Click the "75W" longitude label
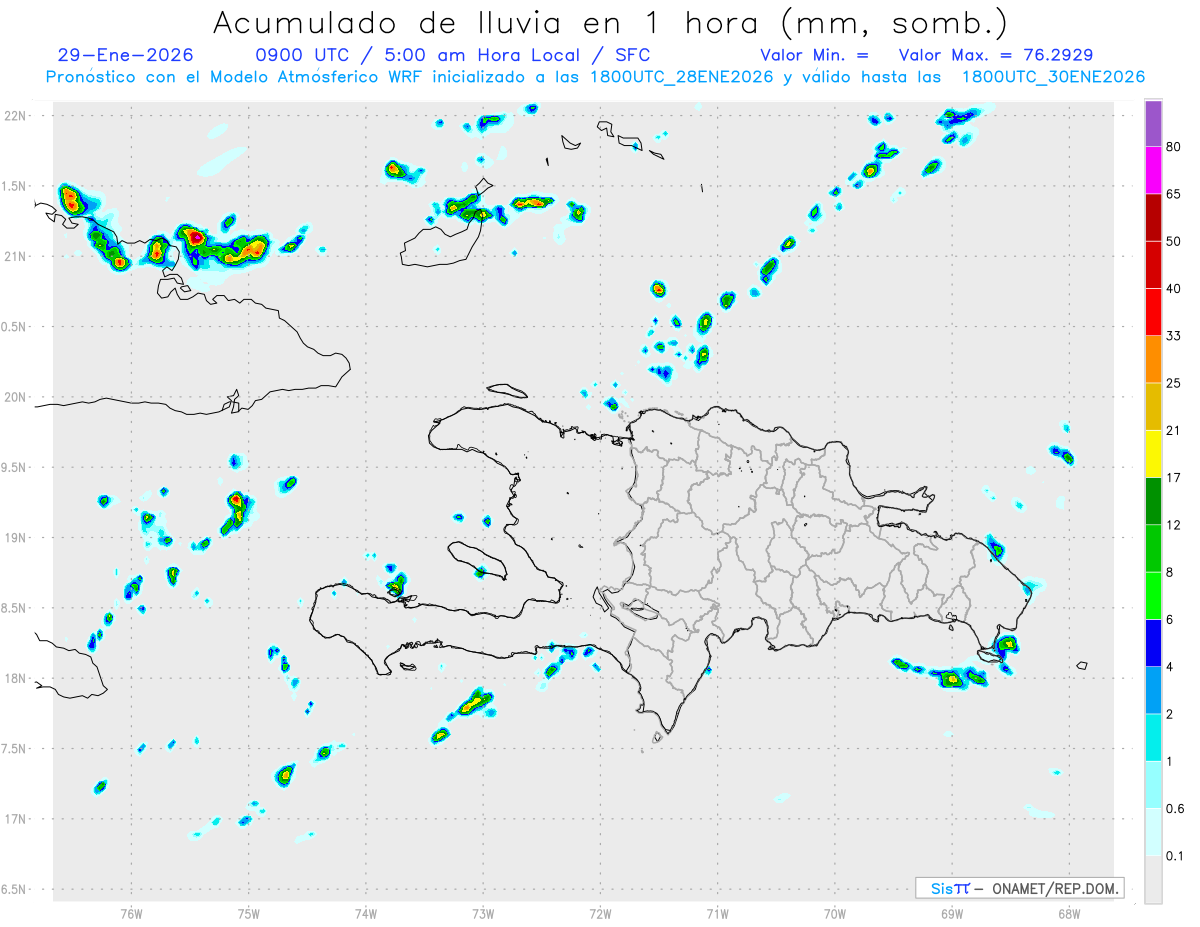 pyautogui.click(x=249, y=913)
